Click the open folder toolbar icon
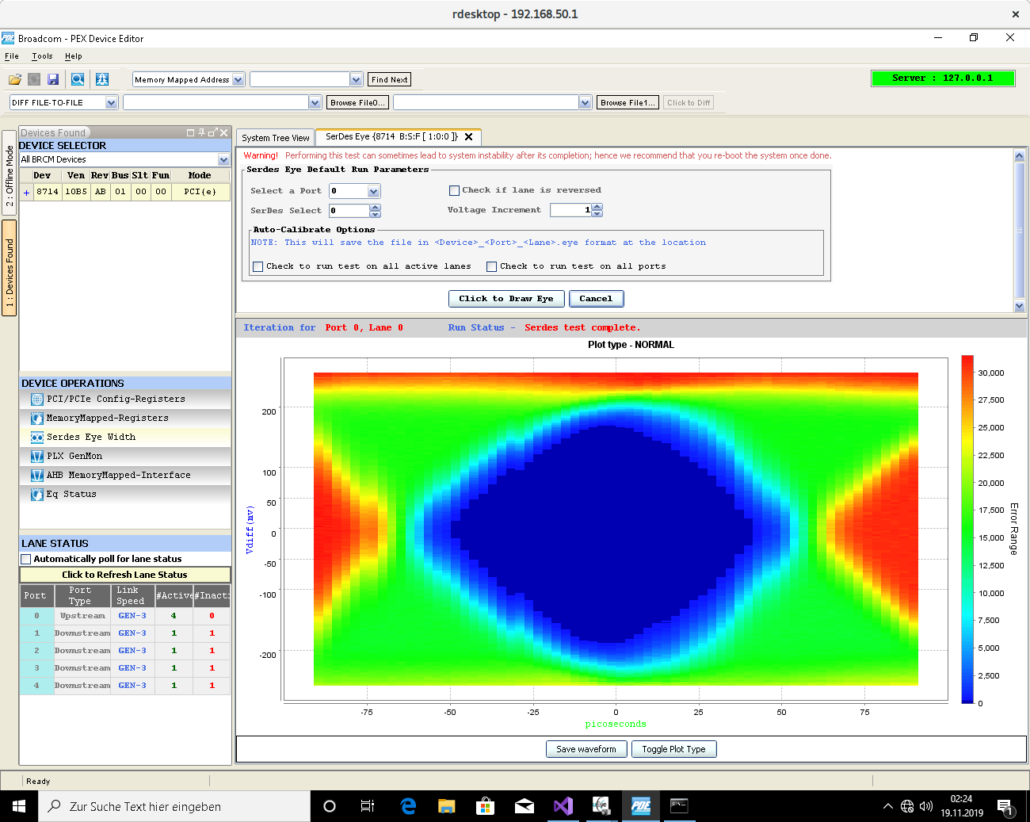1030x822 pixels. 15,79
